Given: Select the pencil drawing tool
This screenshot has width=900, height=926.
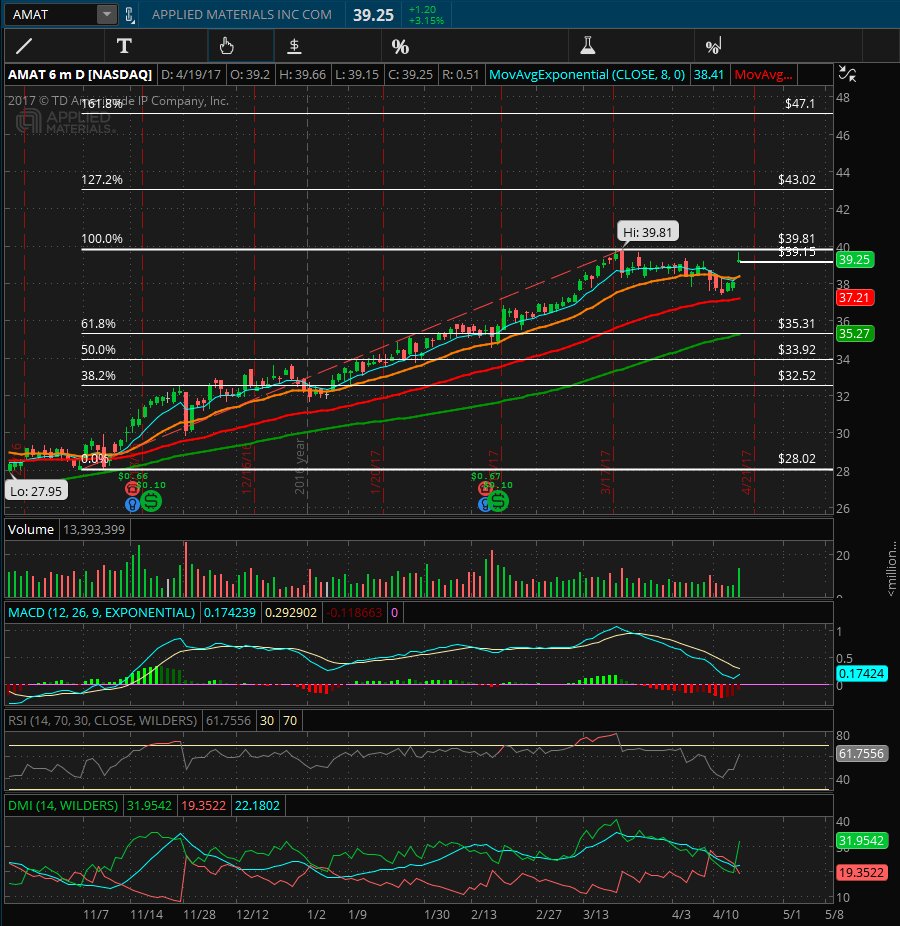Looking at the screenshot, I should click(25, 45).
